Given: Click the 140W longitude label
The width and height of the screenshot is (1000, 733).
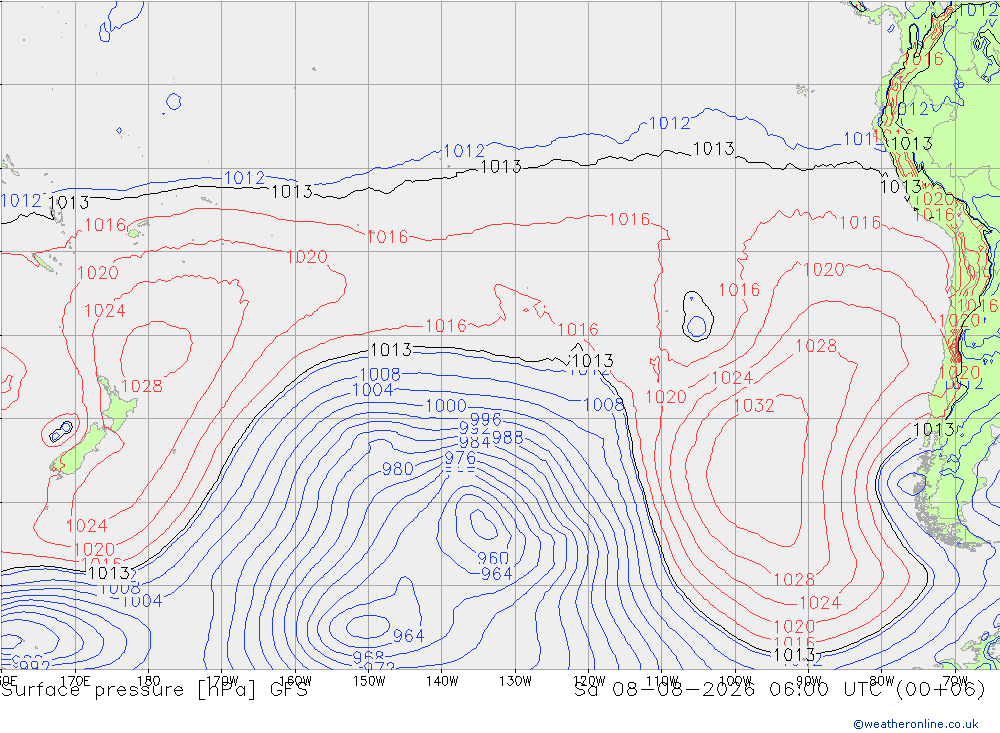Looking at the screenshot, I should click(442, 681).
